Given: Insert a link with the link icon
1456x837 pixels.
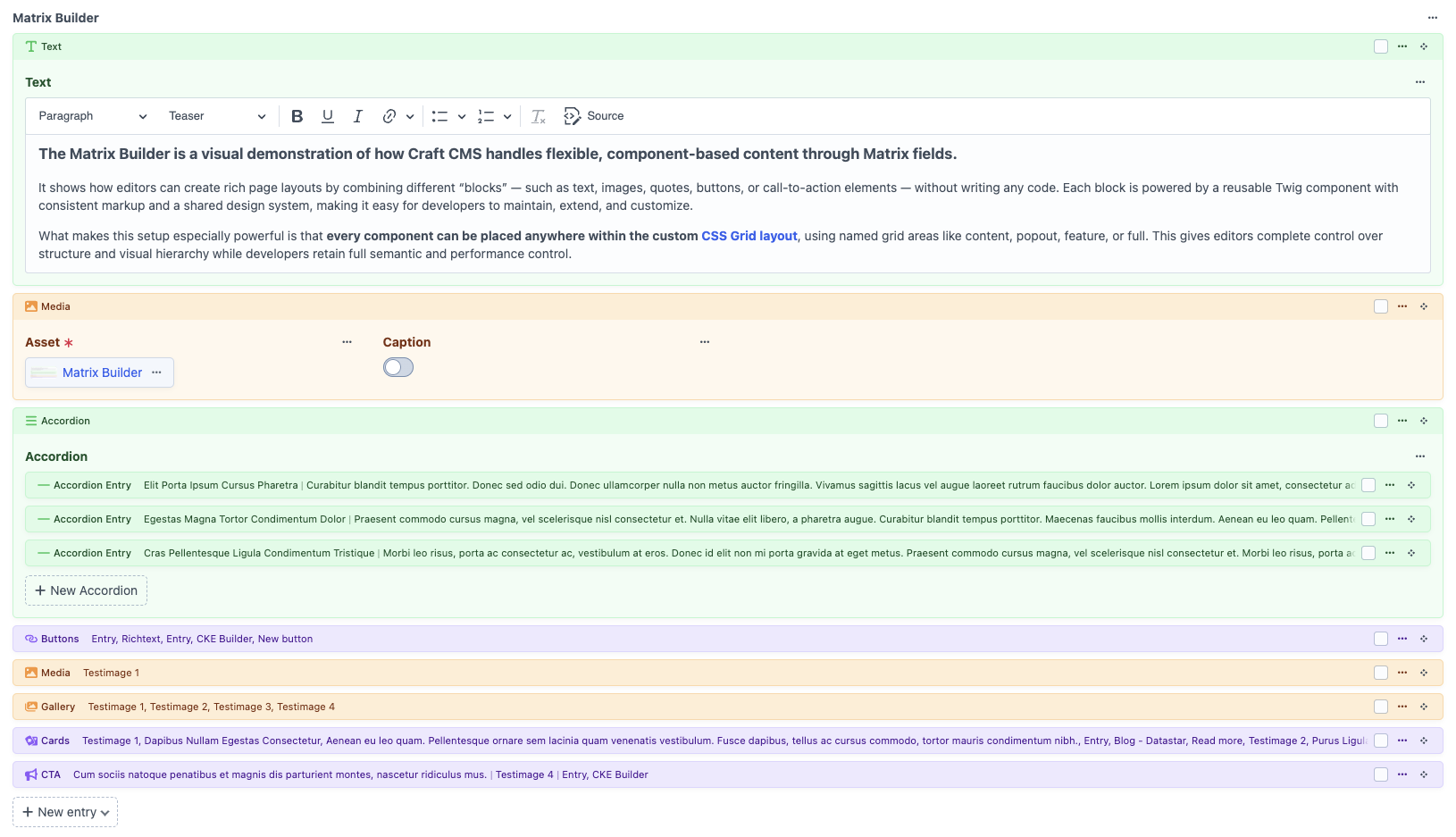Looking at the screenshot, I should point(389,116).
